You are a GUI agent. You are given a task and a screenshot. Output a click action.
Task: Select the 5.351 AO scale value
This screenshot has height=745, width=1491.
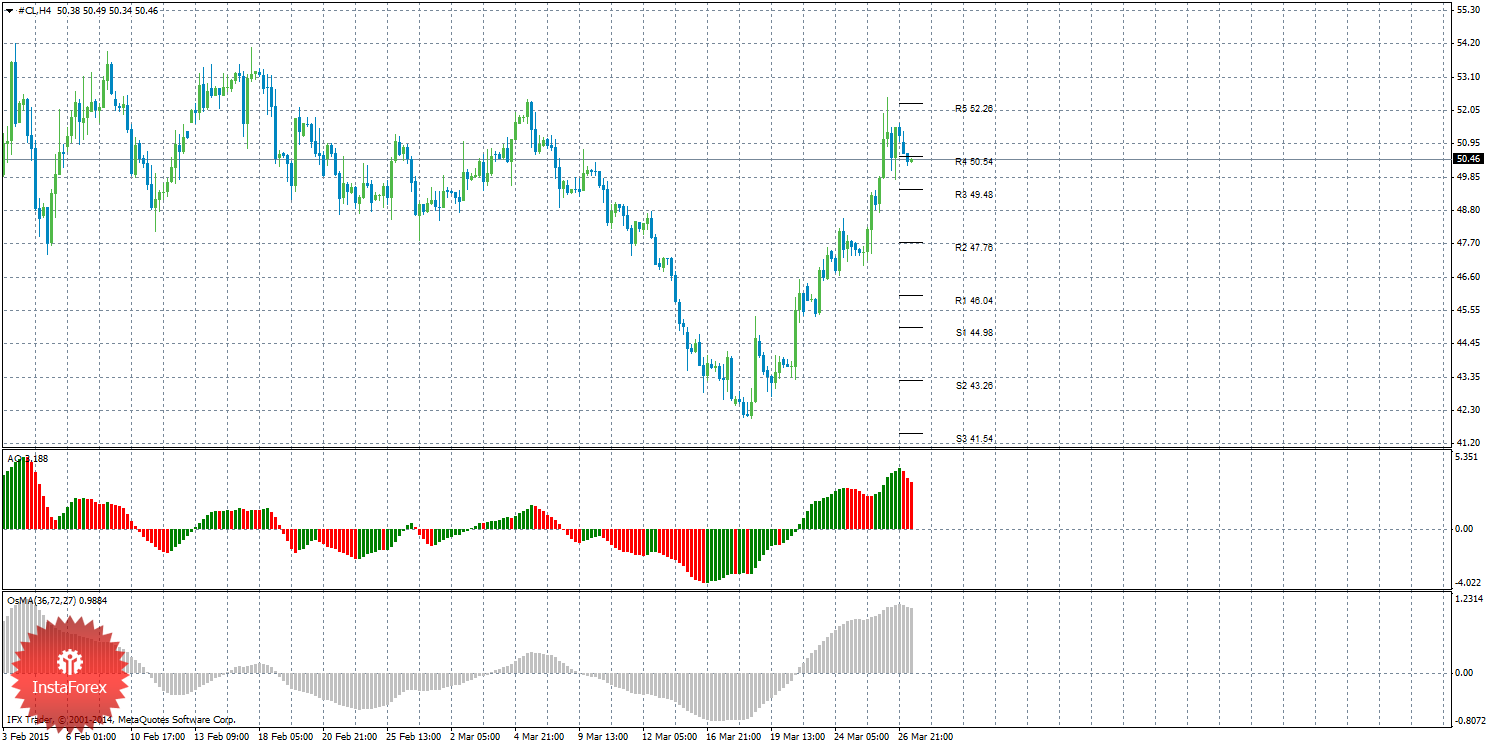[1468, 457]
